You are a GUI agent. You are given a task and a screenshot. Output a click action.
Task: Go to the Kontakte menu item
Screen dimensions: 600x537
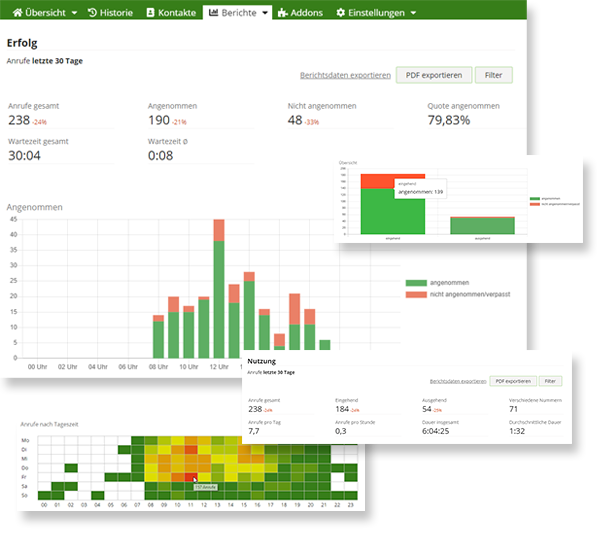coord(174,12)
